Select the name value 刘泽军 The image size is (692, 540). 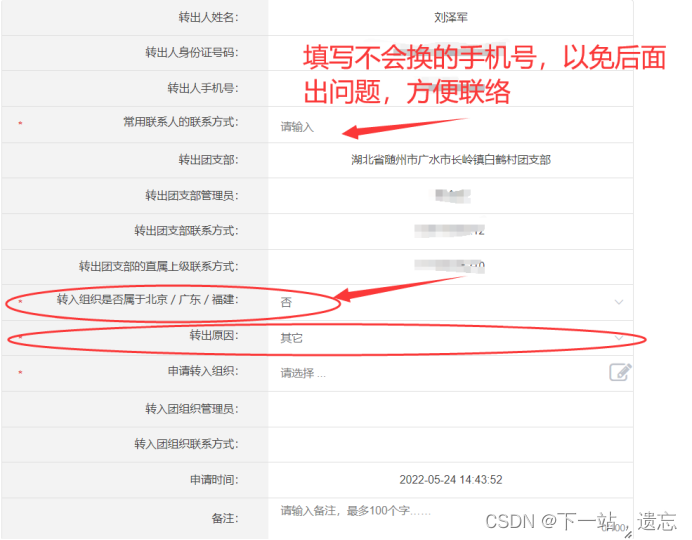[451, 18]
